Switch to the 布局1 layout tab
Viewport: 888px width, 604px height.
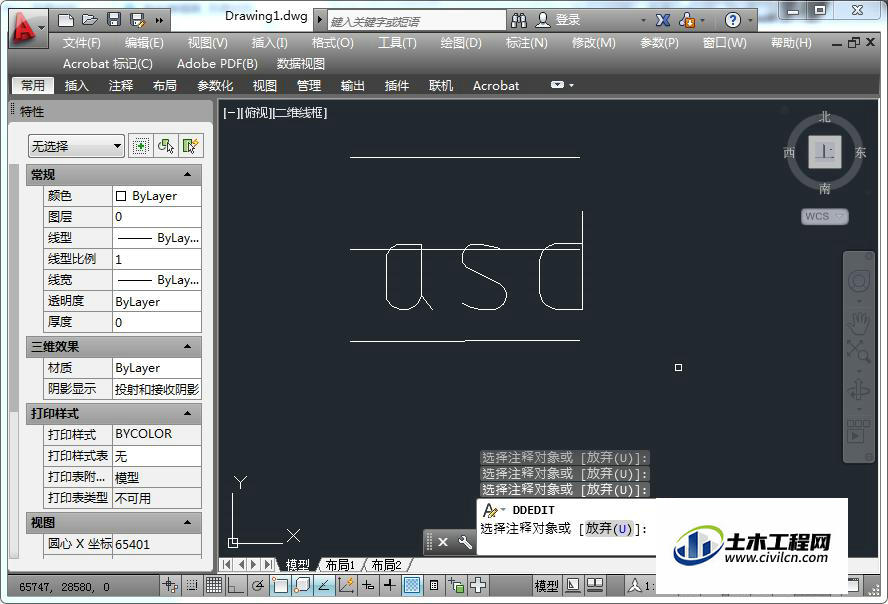340,564
